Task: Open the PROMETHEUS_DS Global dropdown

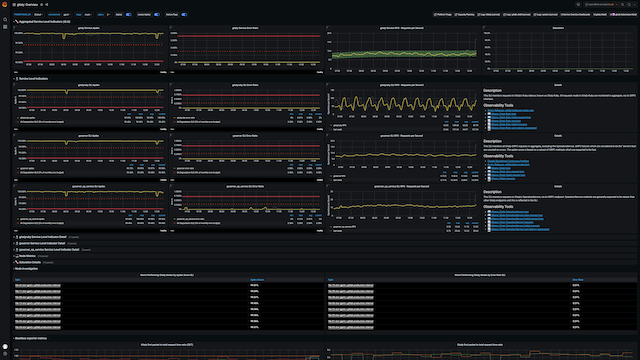Action: (x=38, y=15)
